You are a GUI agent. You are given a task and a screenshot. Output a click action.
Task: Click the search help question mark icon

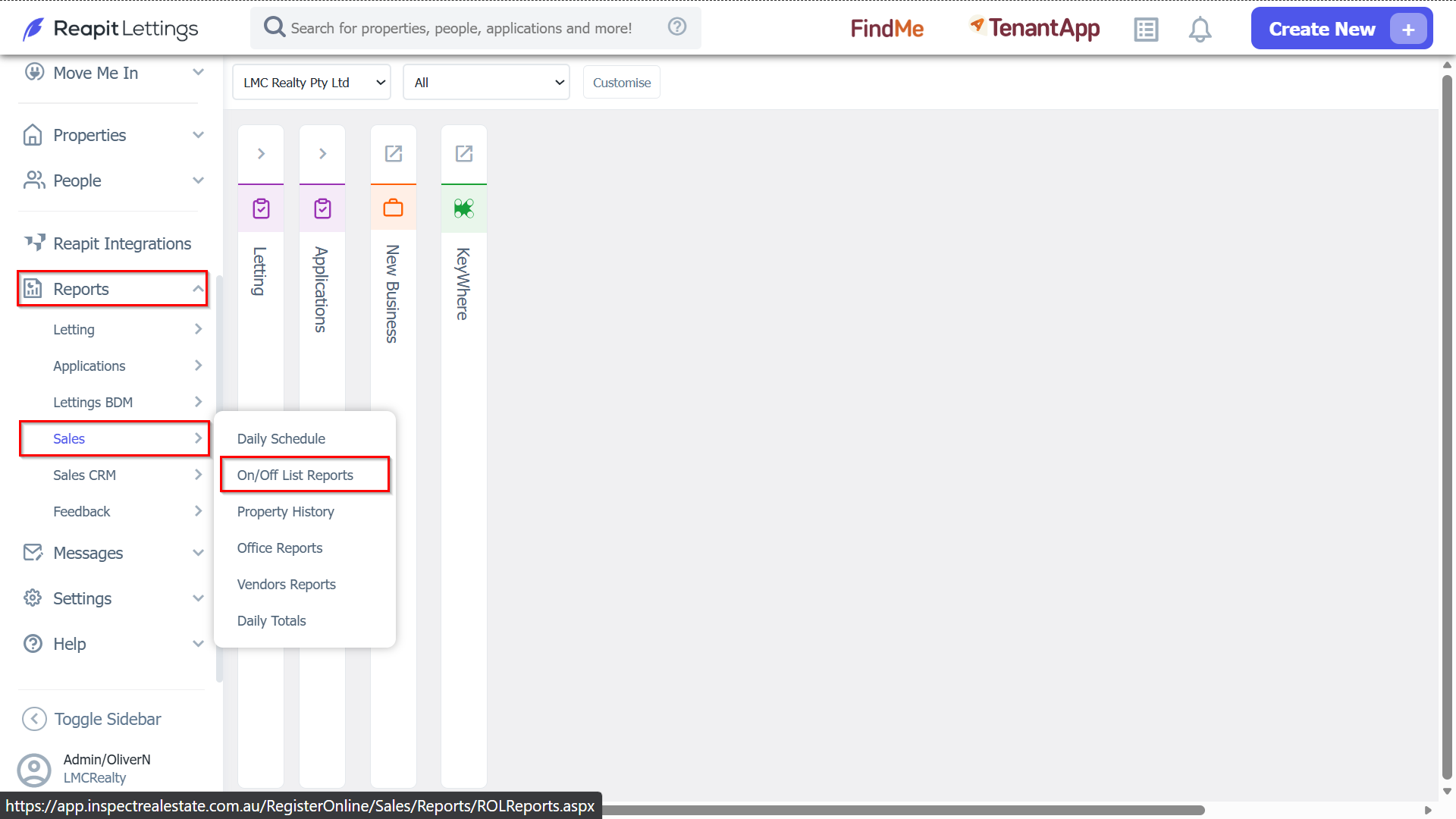coord(677,27)
